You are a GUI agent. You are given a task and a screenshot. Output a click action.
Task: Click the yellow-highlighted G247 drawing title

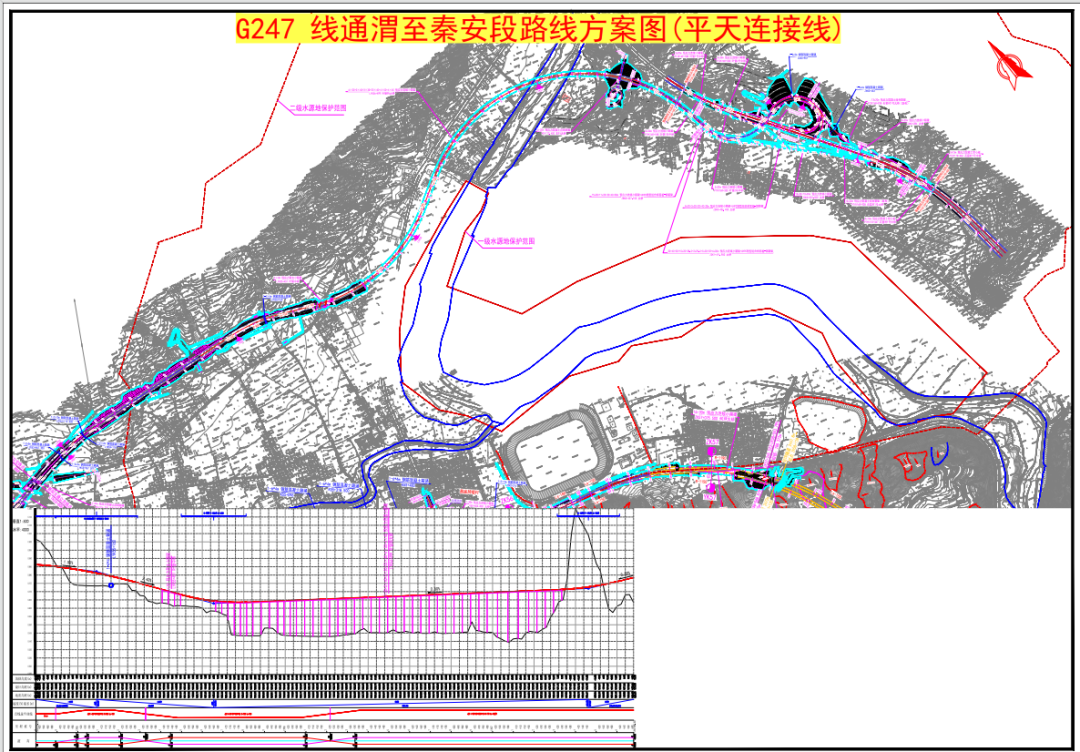pyautogui.click(x=539, y=29)
